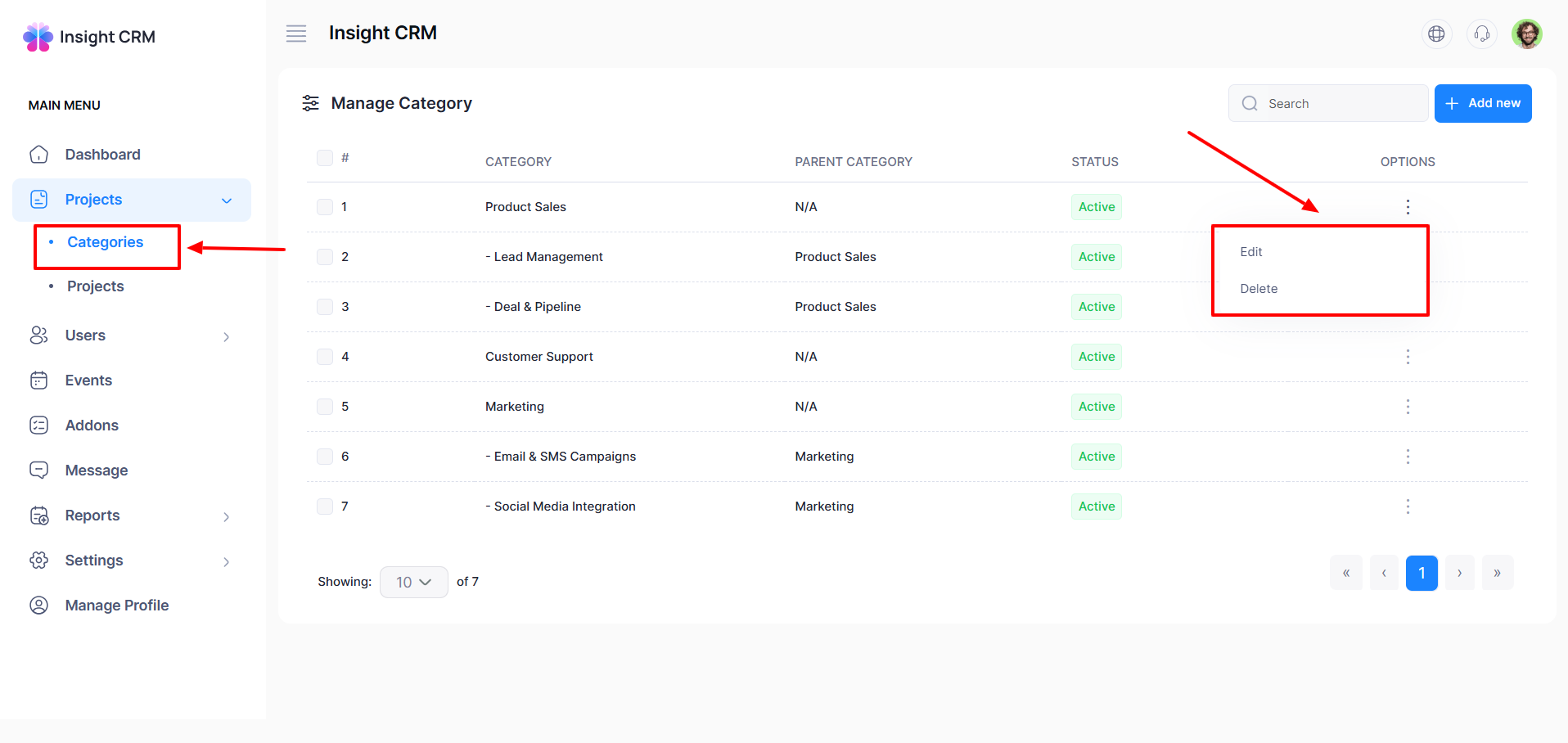
Task: Choose Edit from the options menu
Action: coord(1251,252)
